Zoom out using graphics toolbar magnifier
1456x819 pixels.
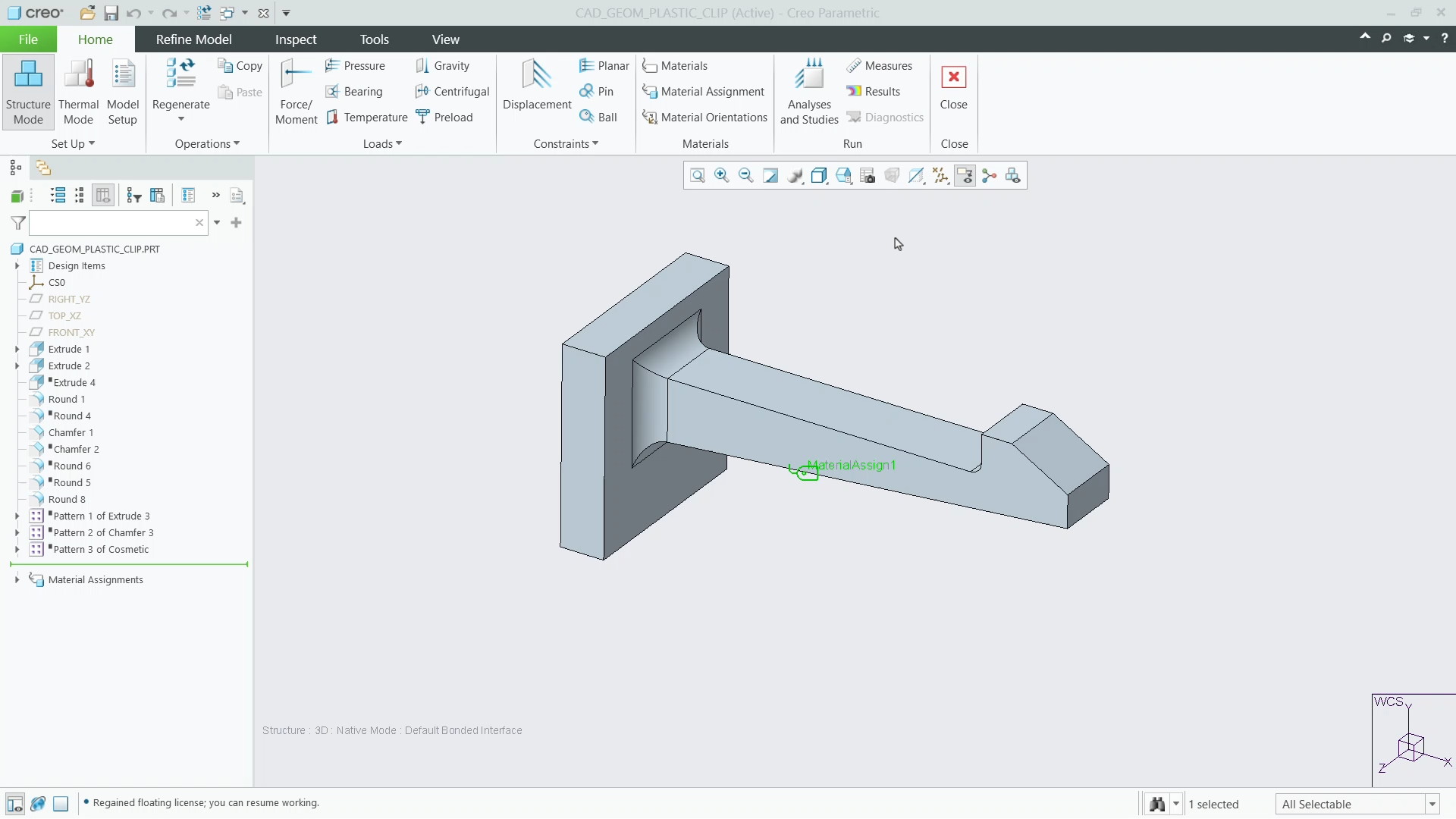(x=746, y=176)
